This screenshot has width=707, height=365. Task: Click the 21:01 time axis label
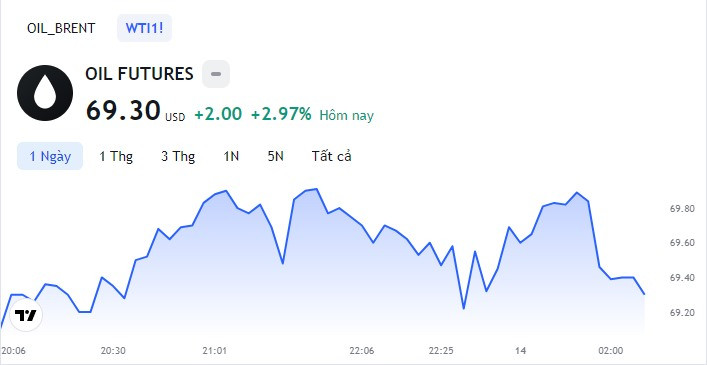coord(215,351)
